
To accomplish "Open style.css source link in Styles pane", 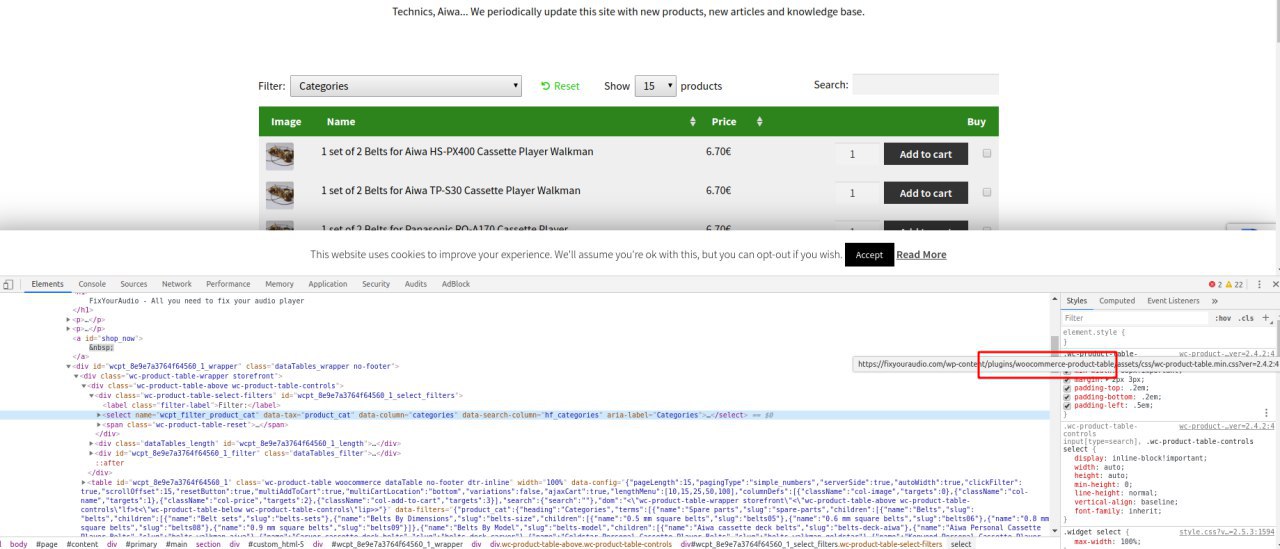I will tap(1228, 532).
